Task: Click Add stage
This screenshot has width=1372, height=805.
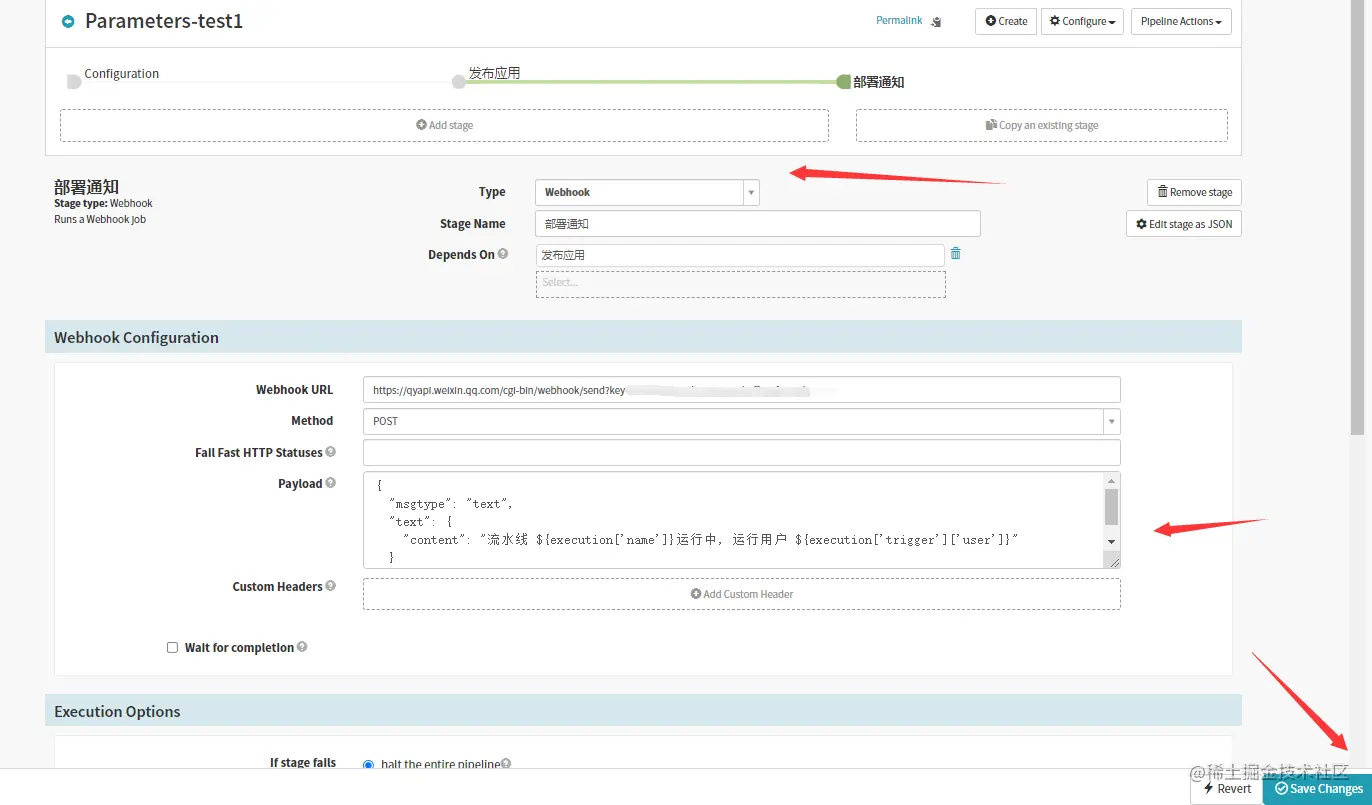Action: point(444,125)
